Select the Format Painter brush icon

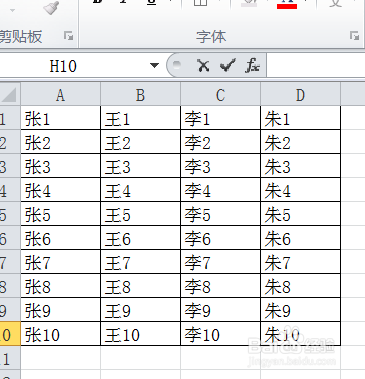coord(52,7)
